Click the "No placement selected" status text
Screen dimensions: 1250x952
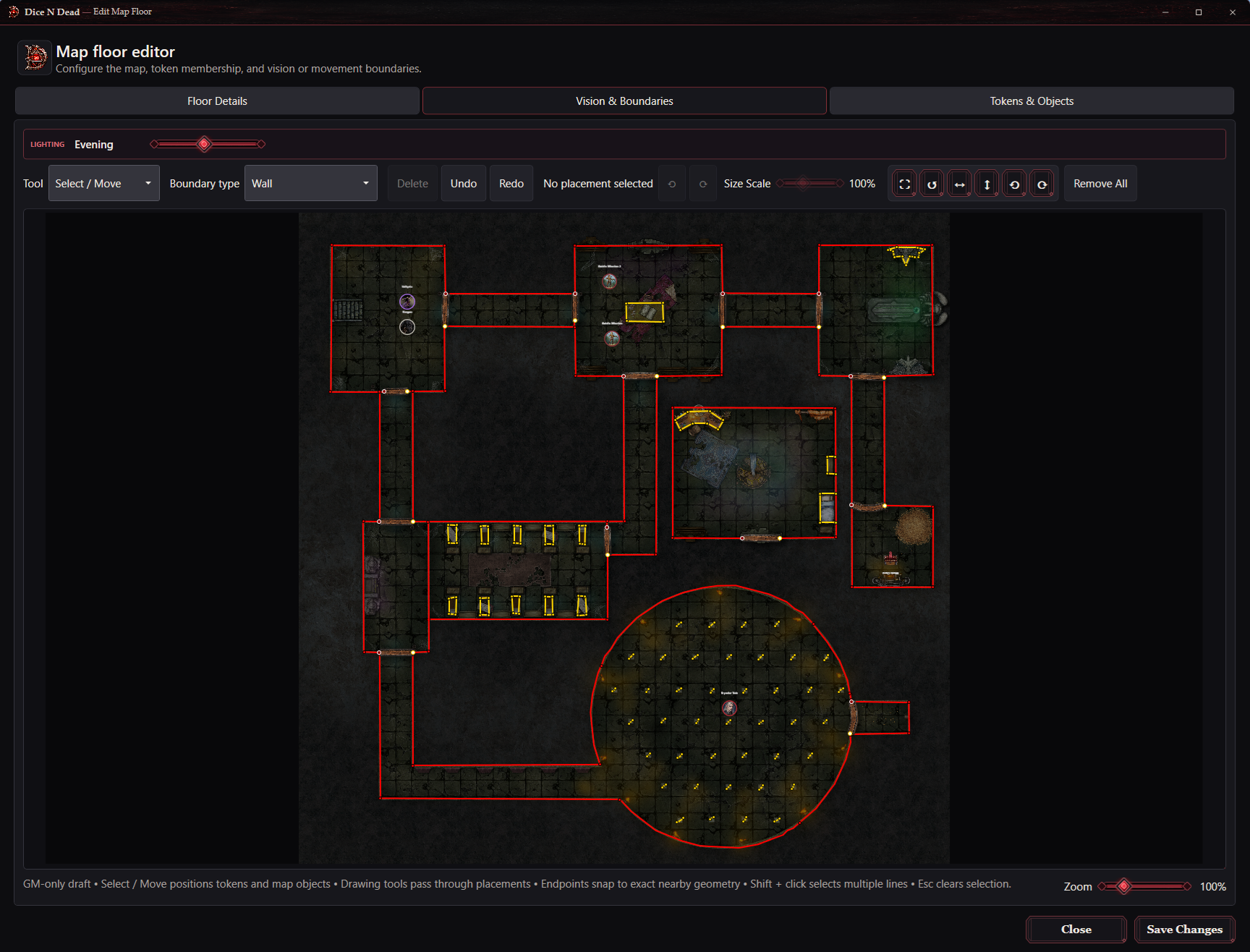coord(598,184)
